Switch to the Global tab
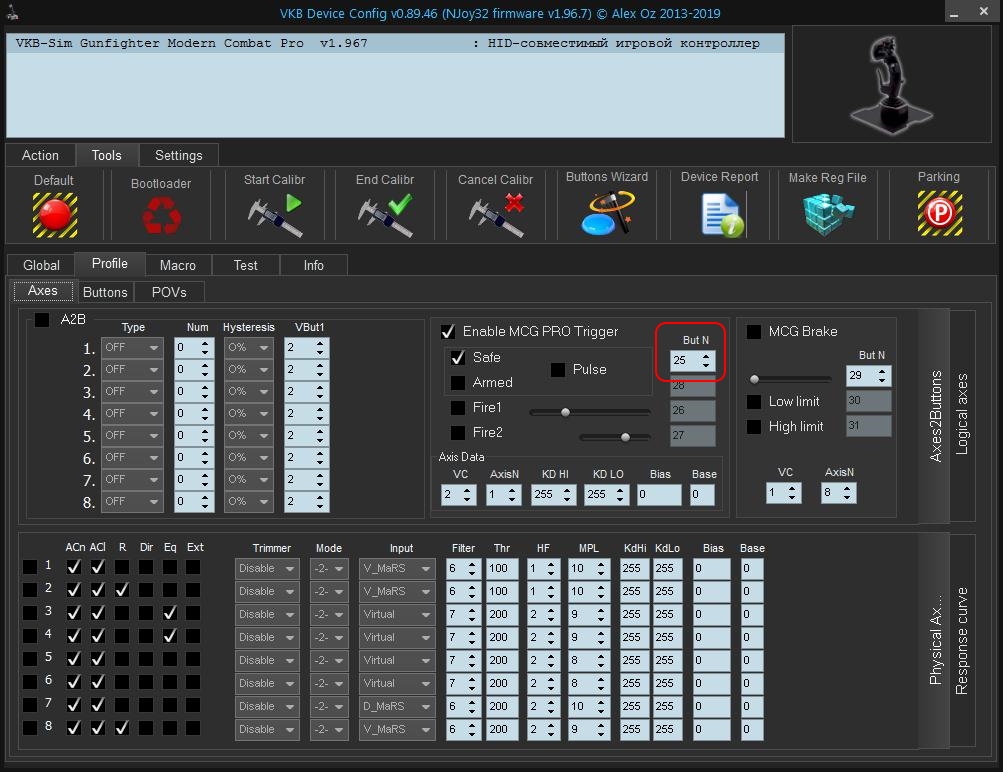1003x772 pixels. pyautogui.click(x=42, y=265)
